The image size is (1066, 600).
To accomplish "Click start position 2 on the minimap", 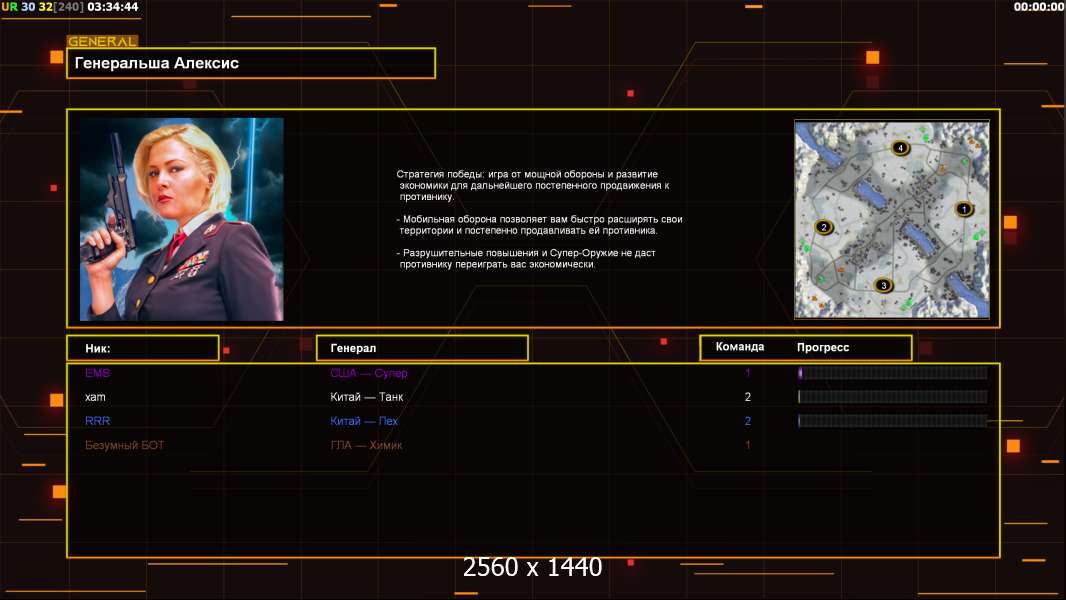I will click(x=824, y=227).
